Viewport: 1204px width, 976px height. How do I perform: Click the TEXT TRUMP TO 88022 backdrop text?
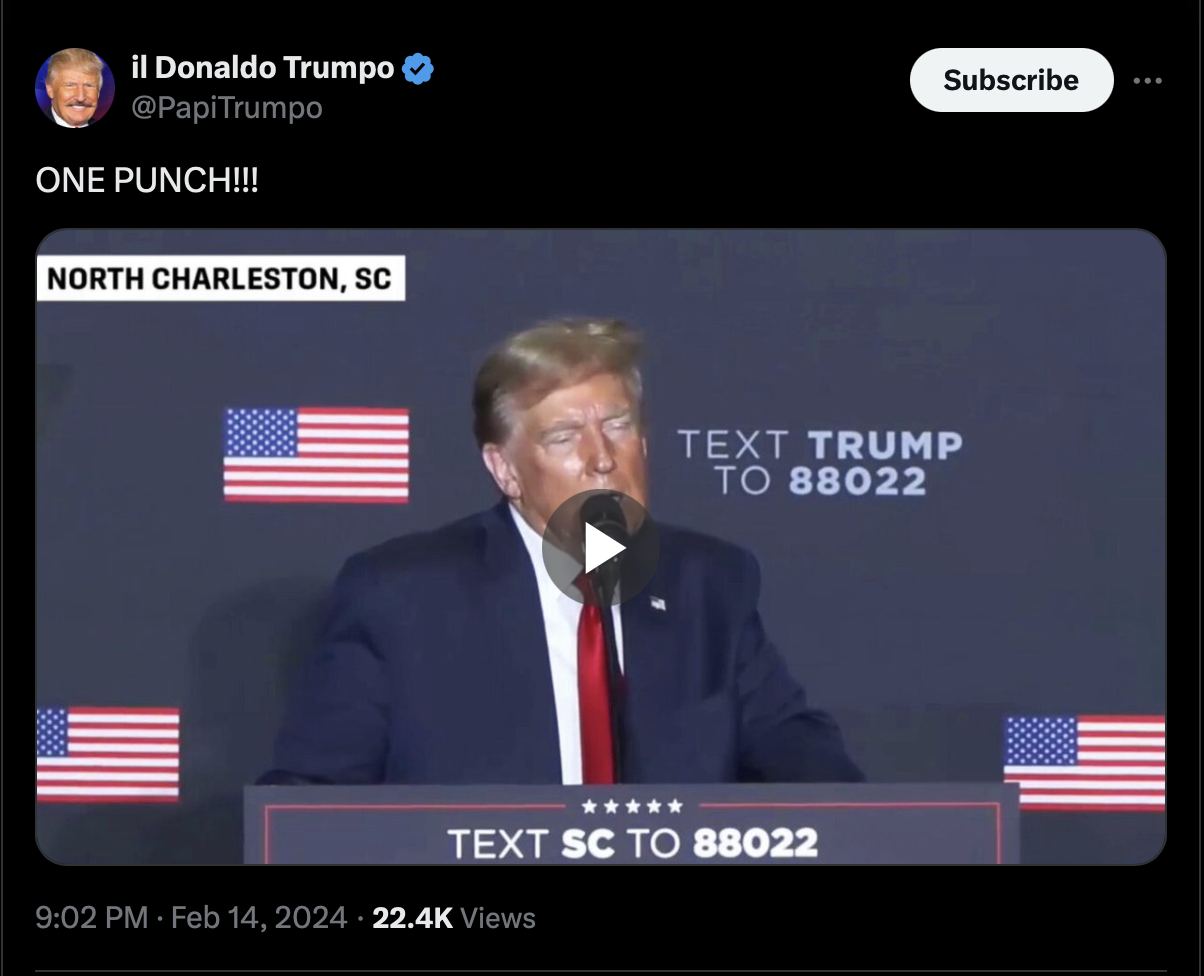point(819,462)
